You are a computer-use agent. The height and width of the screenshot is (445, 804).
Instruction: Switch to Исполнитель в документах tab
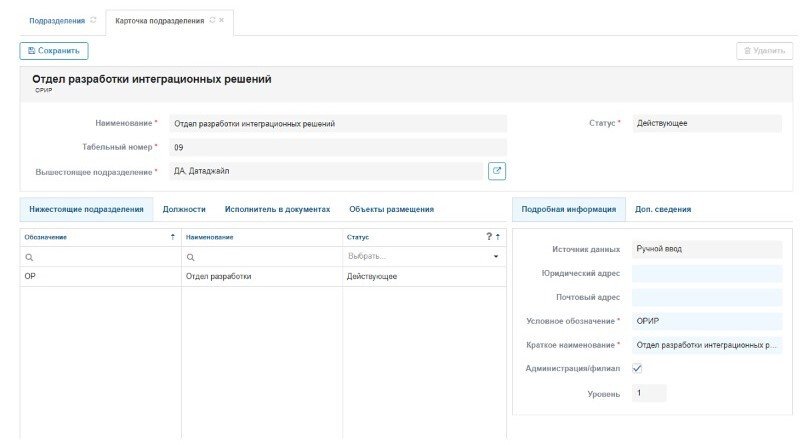click(x=277, y=209)
